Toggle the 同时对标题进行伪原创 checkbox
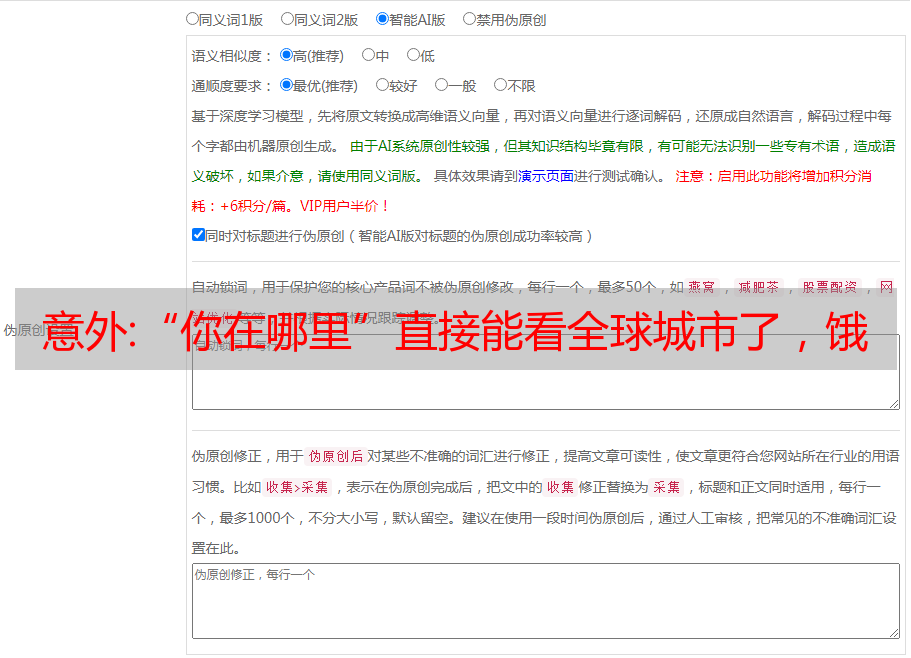Viewport: 911px width, 658px height. (x=198, y=235)
